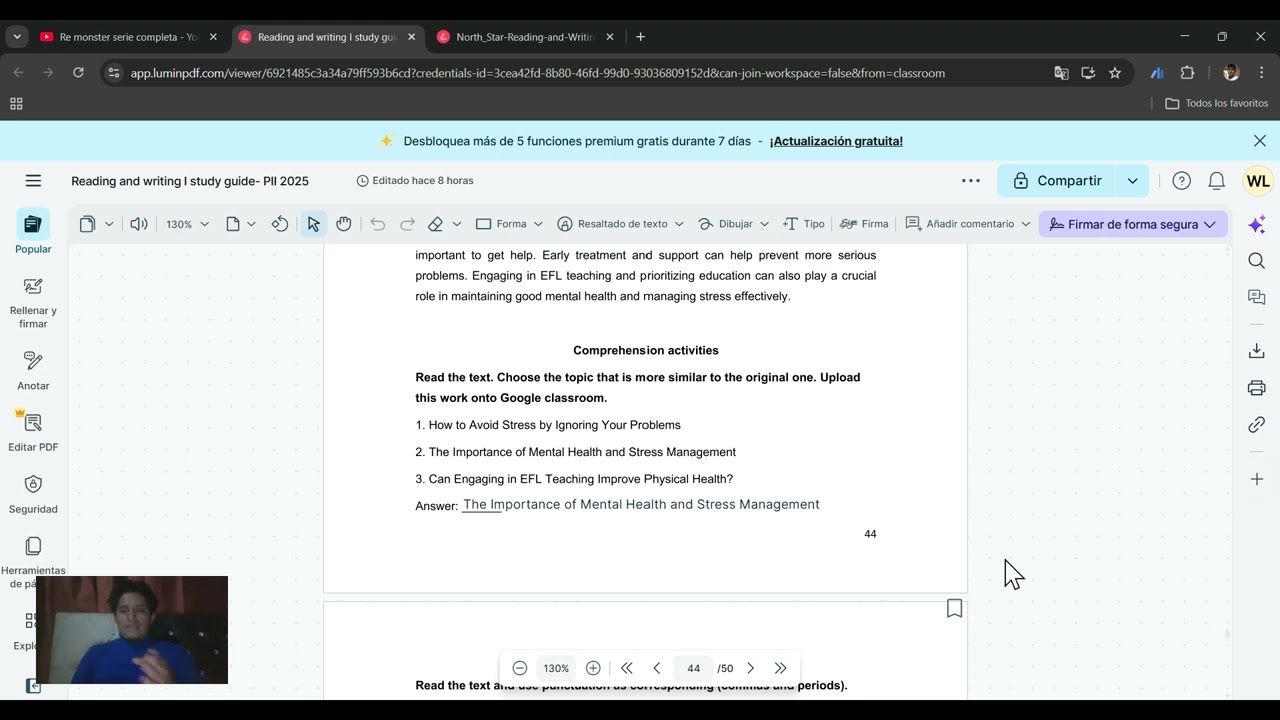Click the browser reload button
Viewport: 1280px width, 720px height.
[x=78, y=73]
